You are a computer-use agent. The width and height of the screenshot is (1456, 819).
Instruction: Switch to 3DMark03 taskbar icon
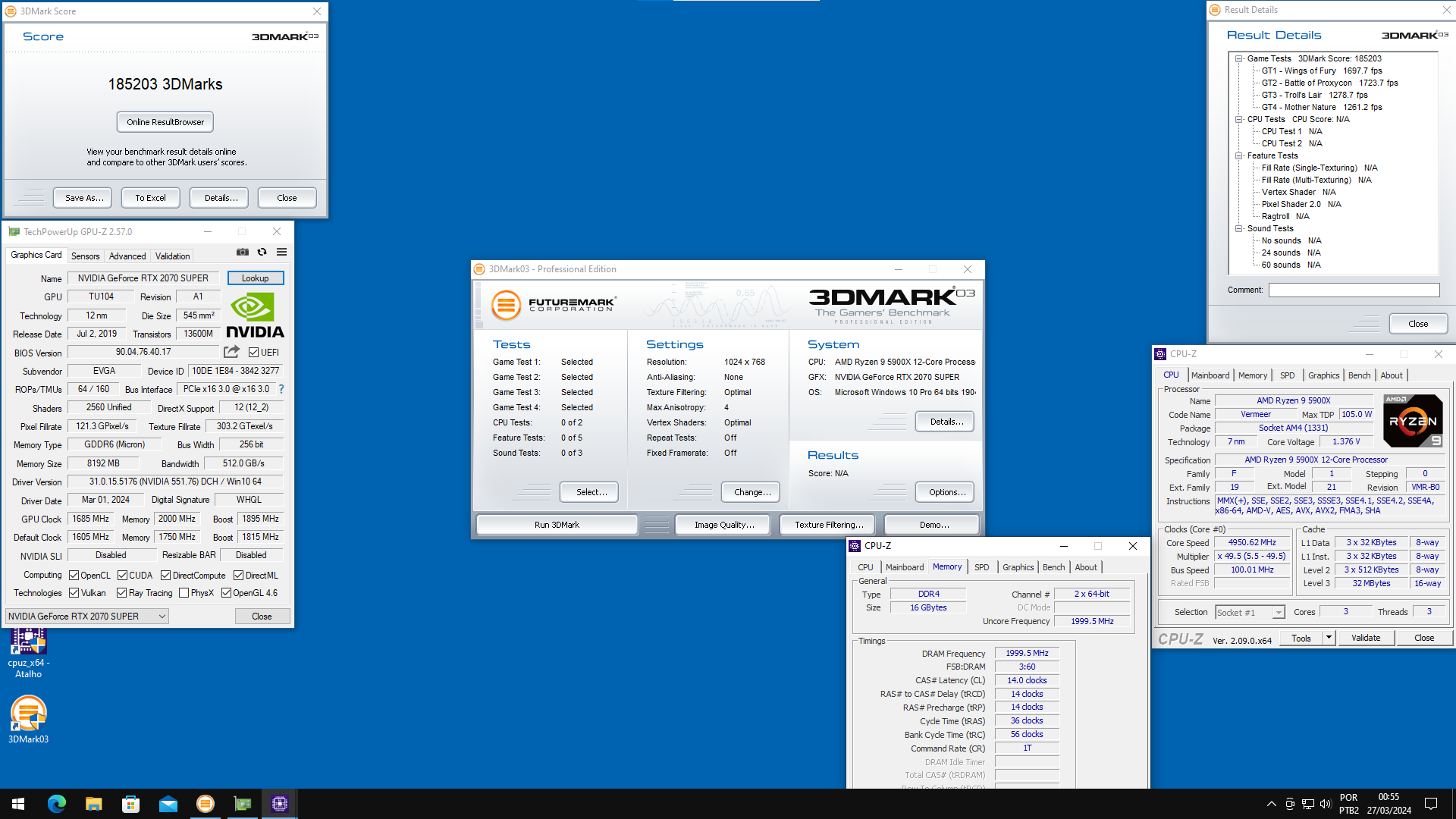coord(205,804)
